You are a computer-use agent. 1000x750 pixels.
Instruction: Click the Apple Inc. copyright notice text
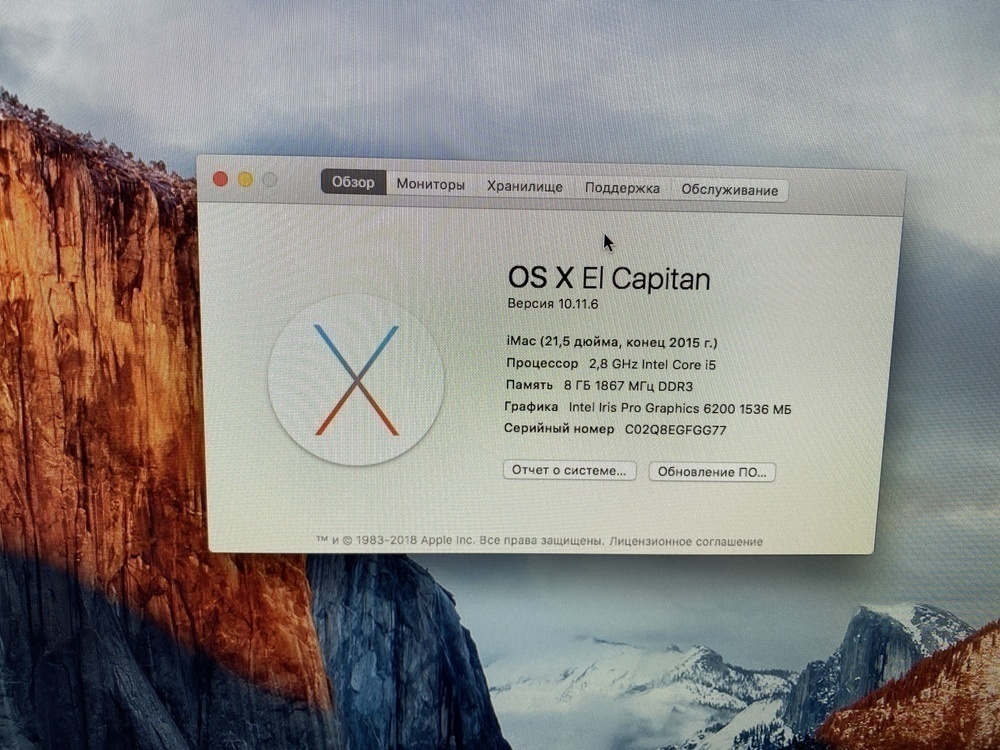(459, 540)
